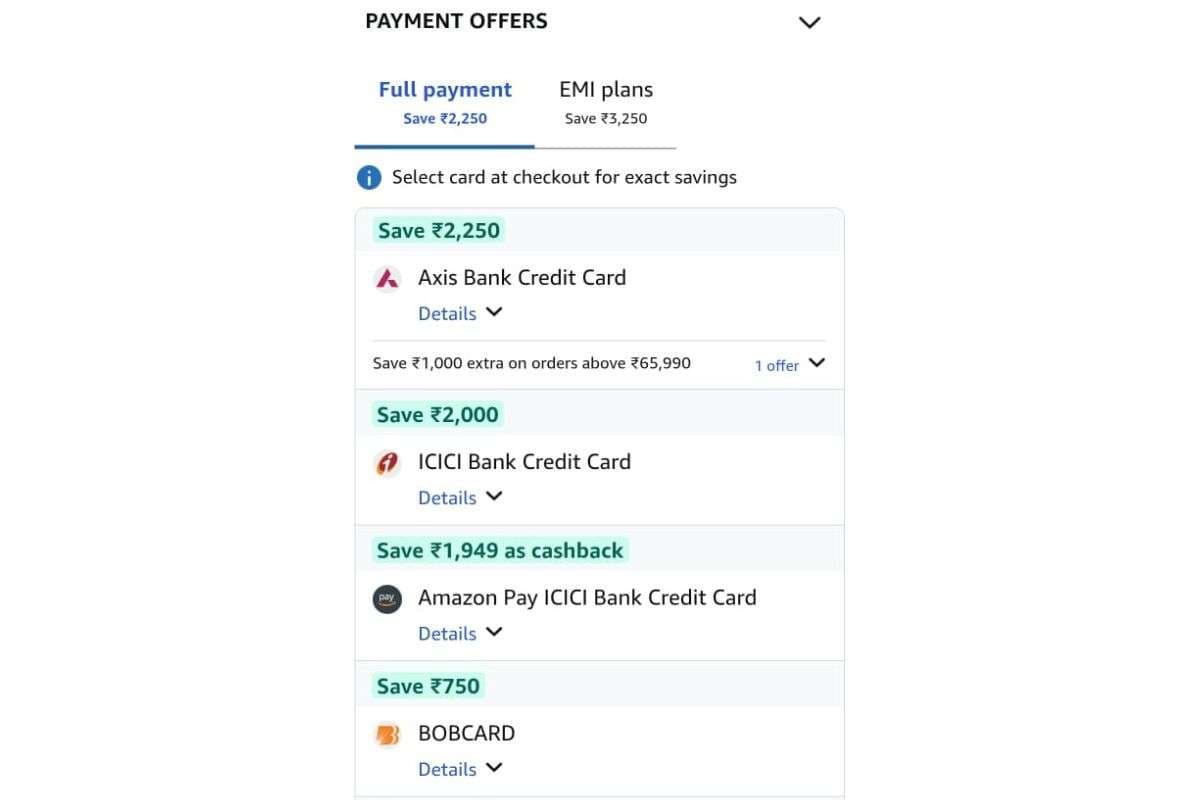Click the Save ₹2,000 badge
The width and height of the screenshot is (1200, 800).
pos(438,414)
